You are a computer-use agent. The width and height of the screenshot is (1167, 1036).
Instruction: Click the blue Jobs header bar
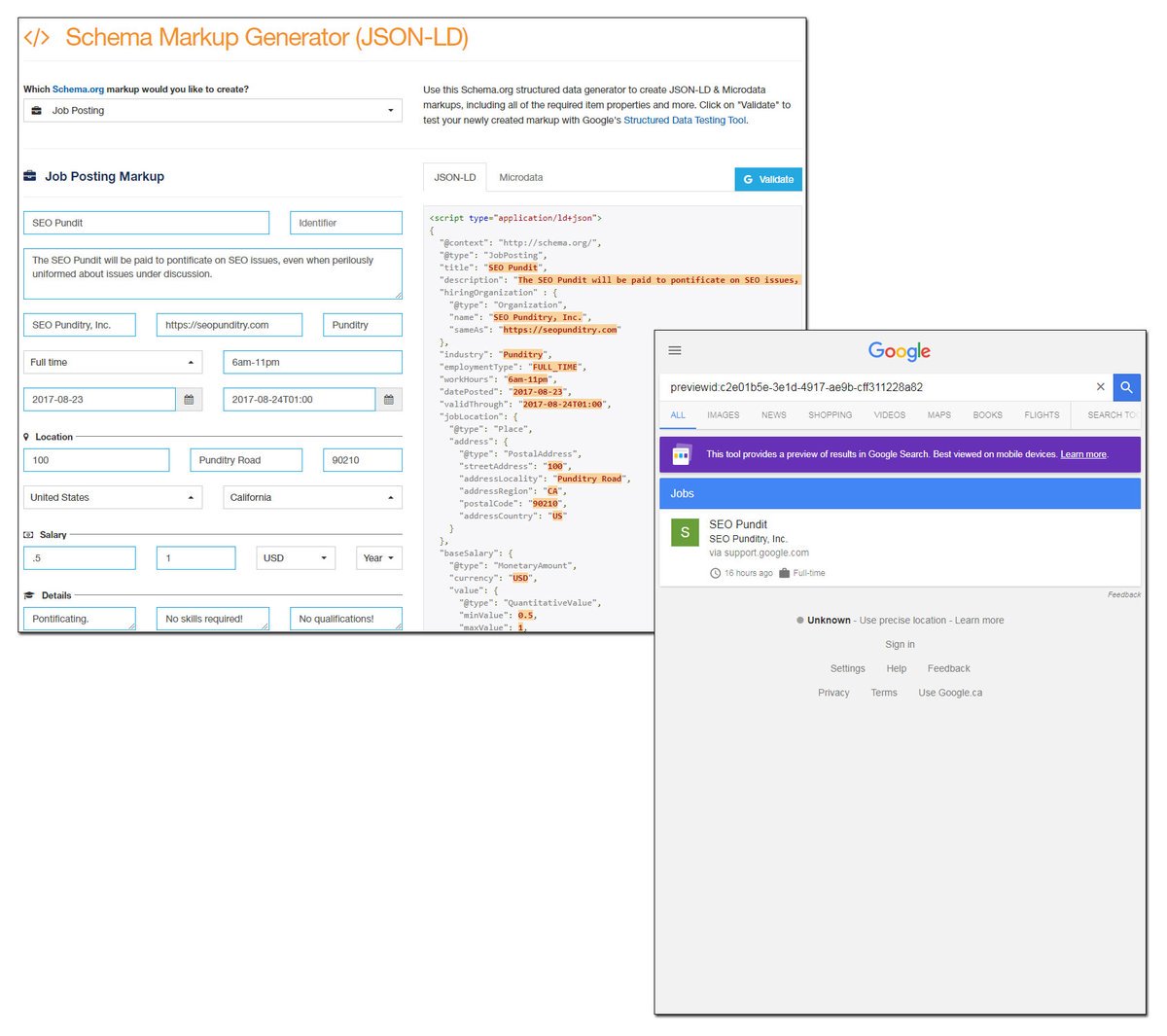point(901,493)
